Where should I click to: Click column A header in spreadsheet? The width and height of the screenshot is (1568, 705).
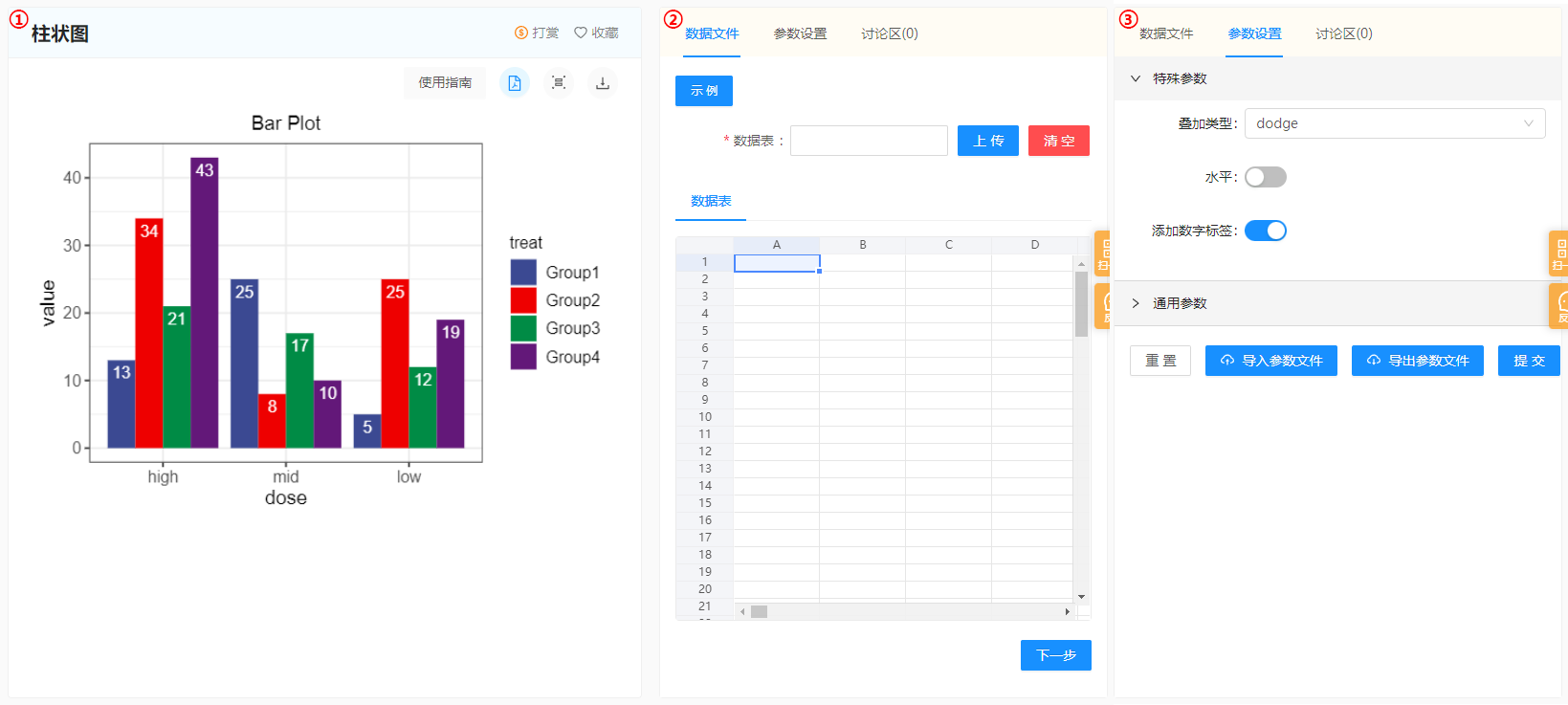(x=777, y=245)
